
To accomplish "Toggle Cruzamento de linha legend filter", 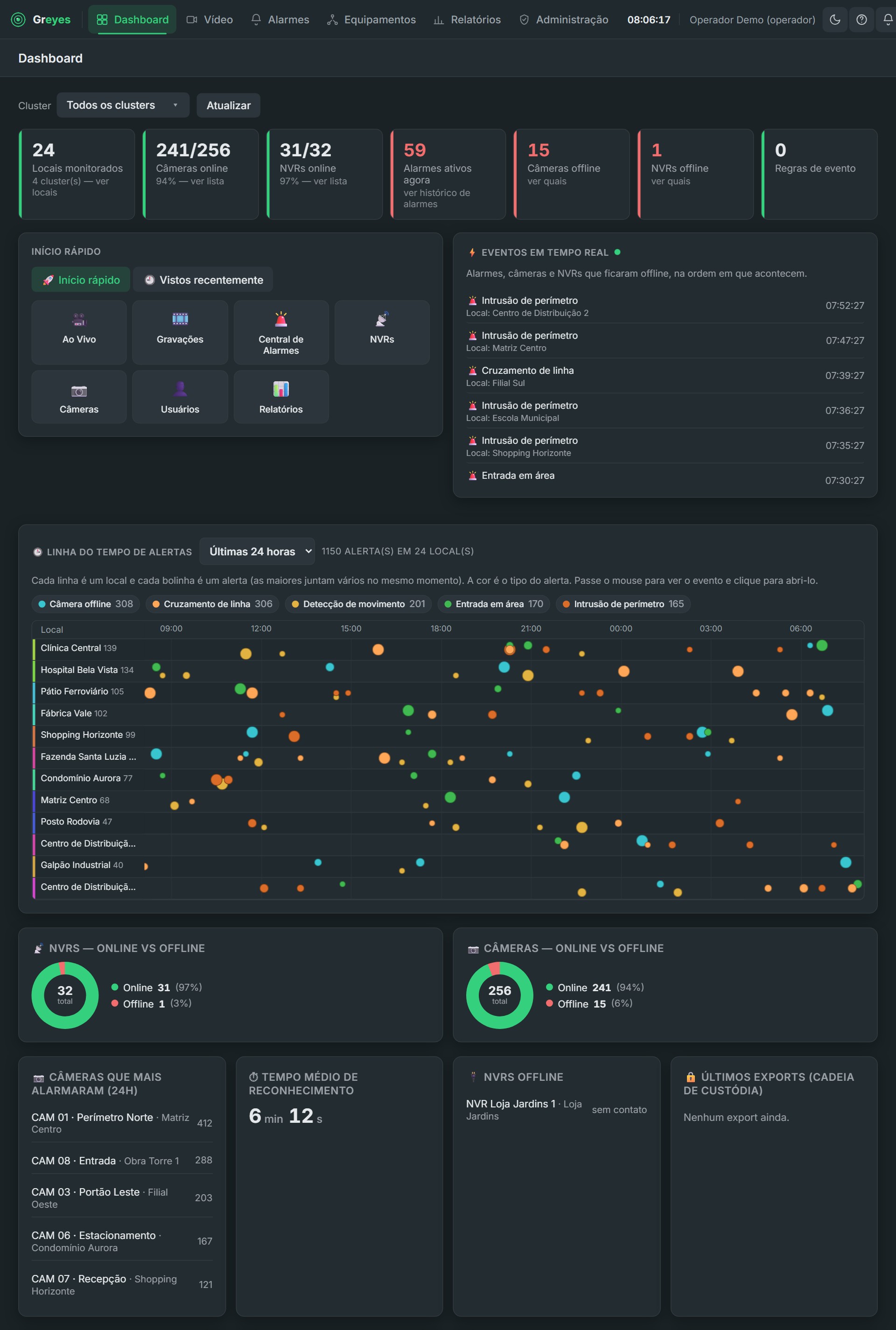I will (x=213, y=604).
